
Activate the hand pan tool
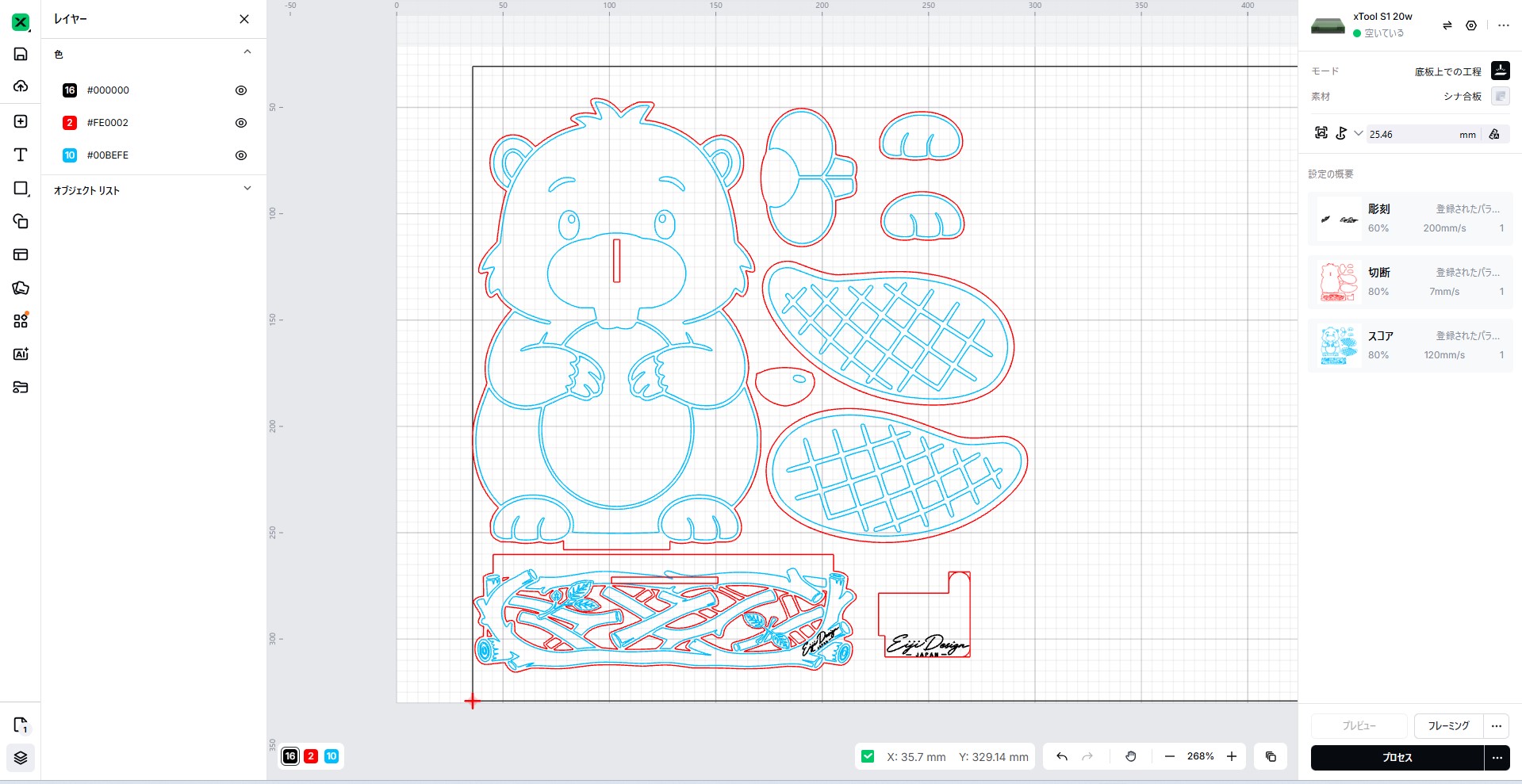pos(1131,756)
